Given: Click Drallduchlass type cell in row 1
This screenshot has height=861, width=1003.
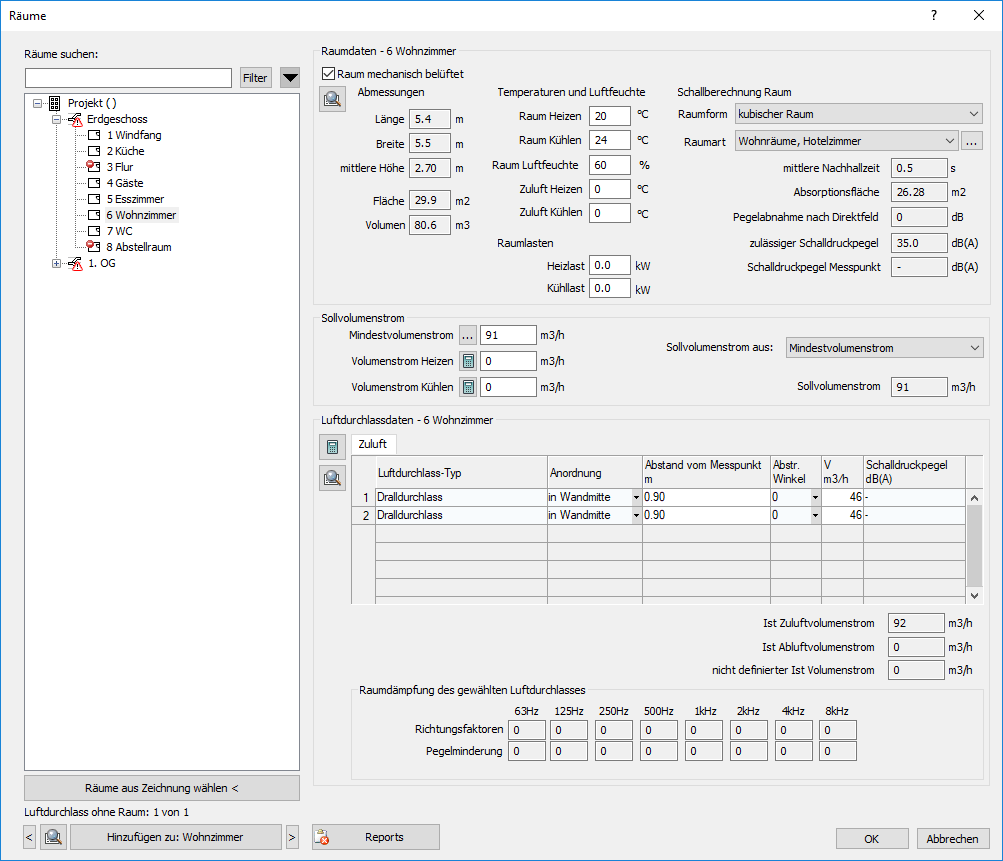Looking at the screenshot, I should 461,497.
